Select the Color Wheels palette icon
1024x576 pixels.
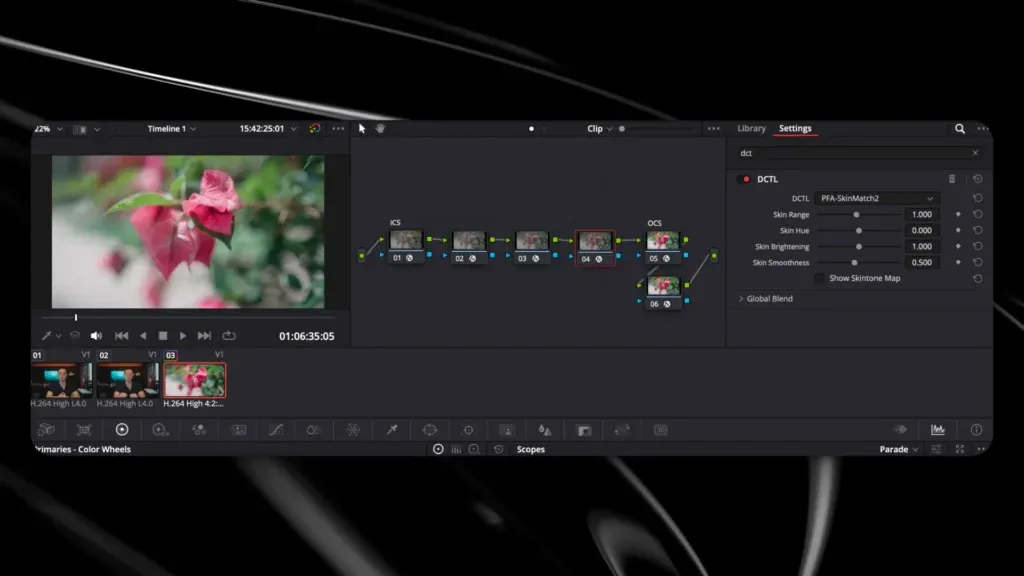point(122,430)
